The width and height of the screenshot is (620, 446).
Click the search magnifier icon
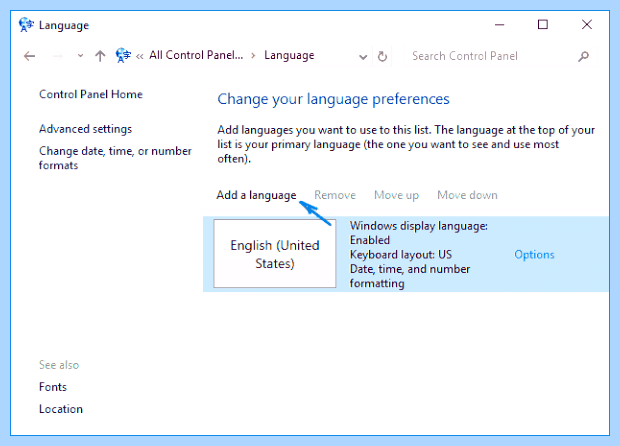[x=583, y=57]
